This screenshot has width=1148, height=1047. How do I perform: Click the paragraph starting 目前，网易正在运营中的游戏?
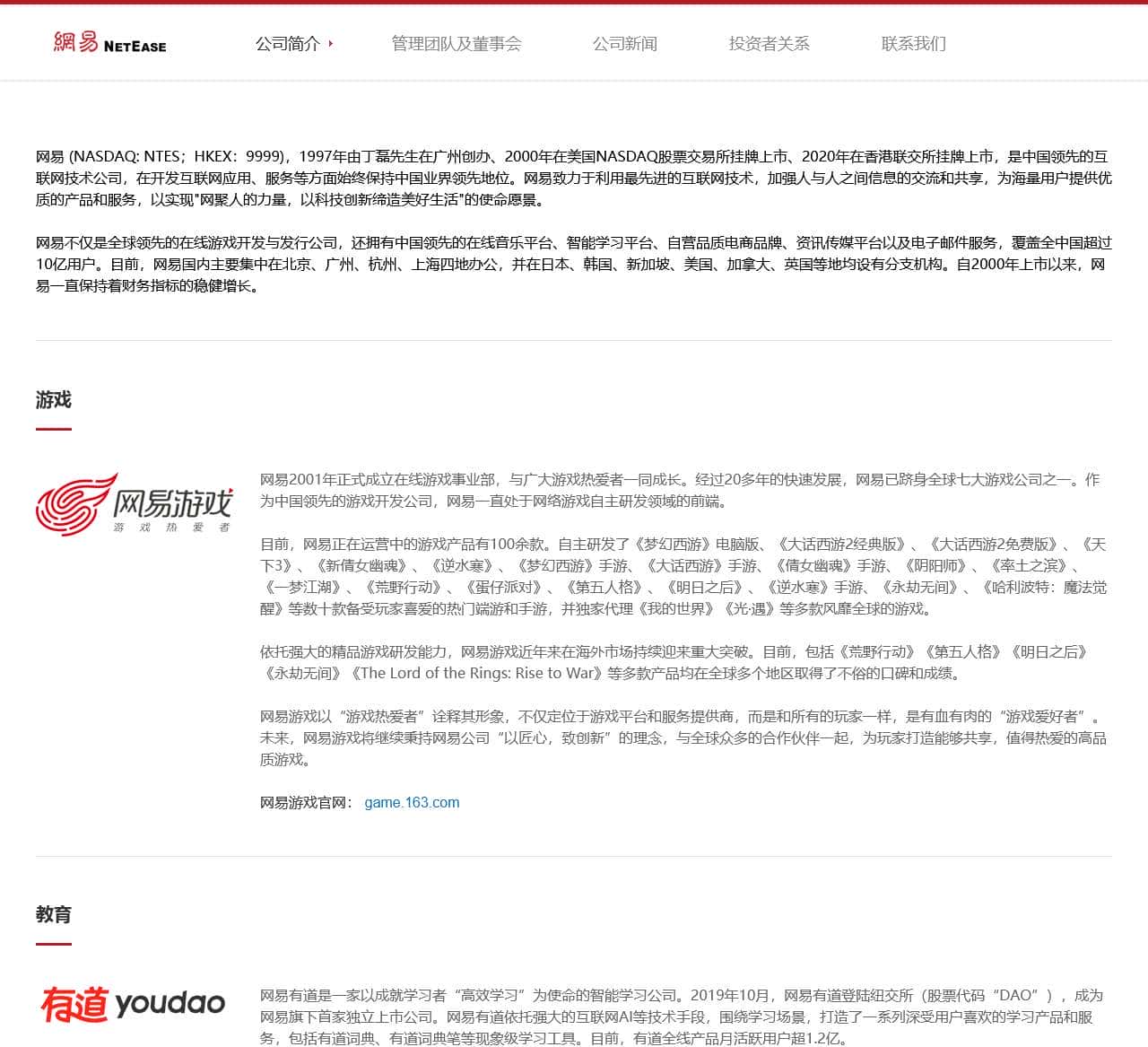click(x=683, y=576)
